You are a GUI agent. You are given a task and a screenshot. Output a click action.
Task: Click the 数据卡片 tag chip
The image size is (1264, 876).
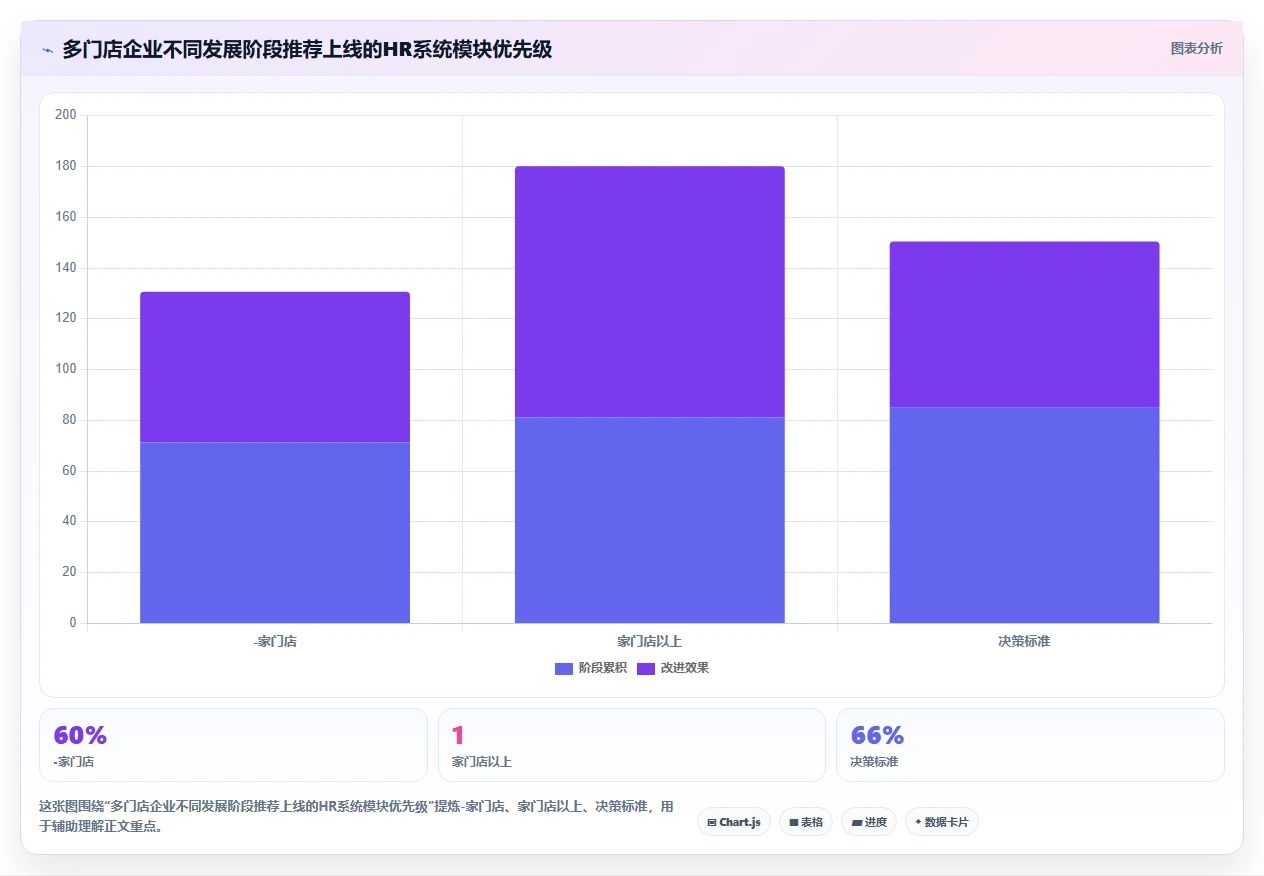click(942, 822)
